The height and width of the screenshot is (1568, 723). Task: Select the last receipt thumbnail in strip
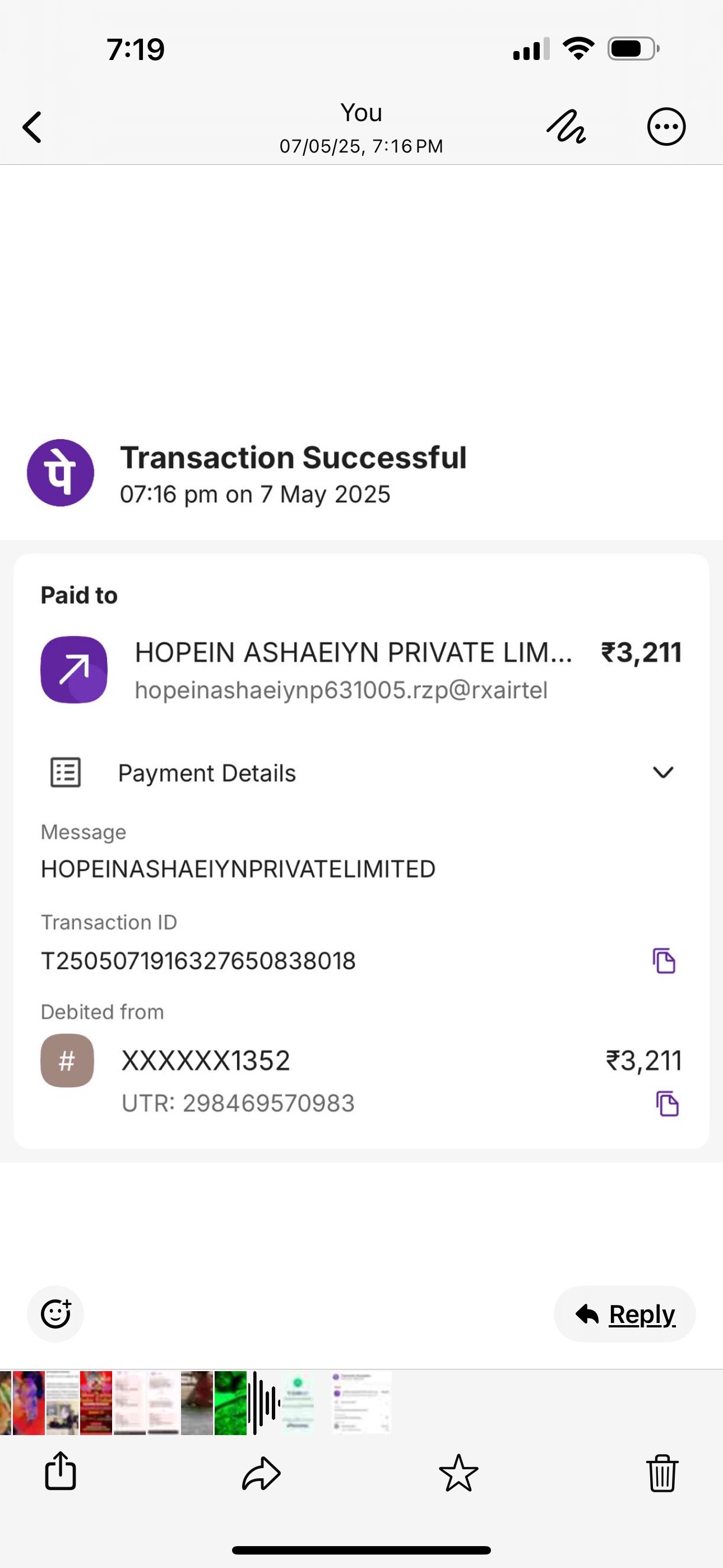pos(361,1403)
